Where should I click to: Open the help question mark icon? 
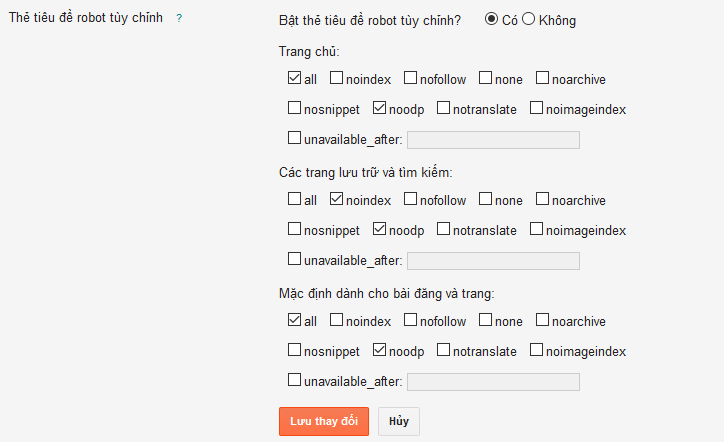(x=179, y=18)
